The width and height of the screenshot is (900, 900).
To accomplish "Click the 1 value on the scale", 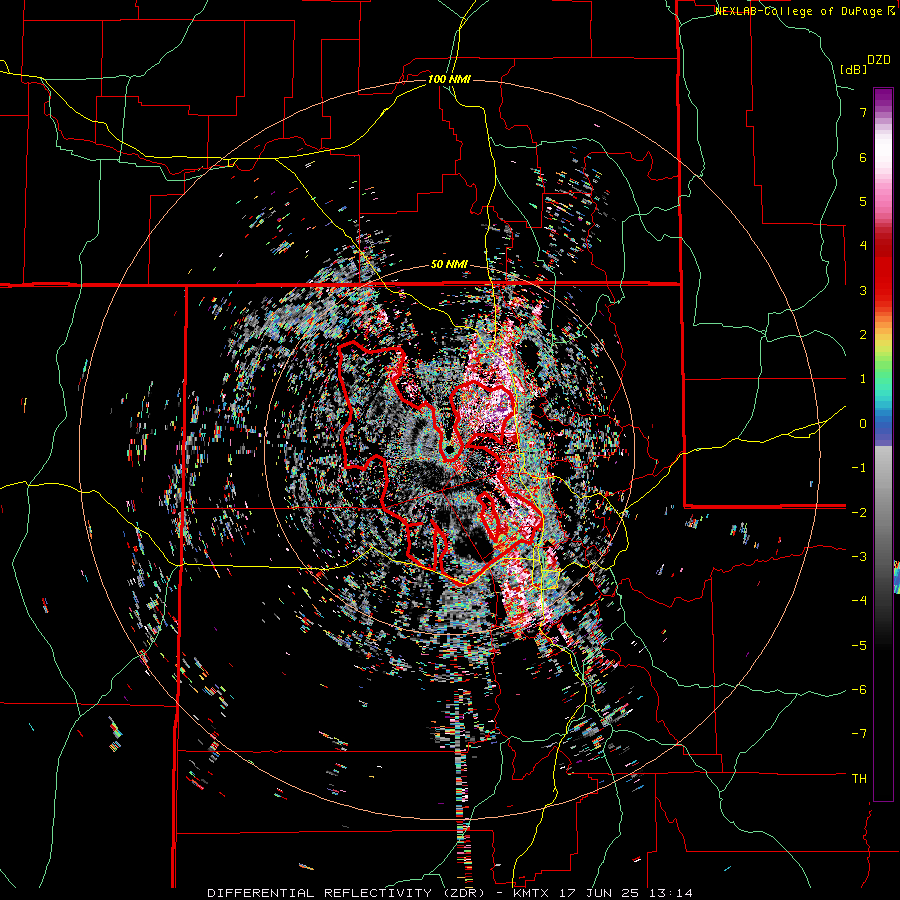I will coord(863,379).
